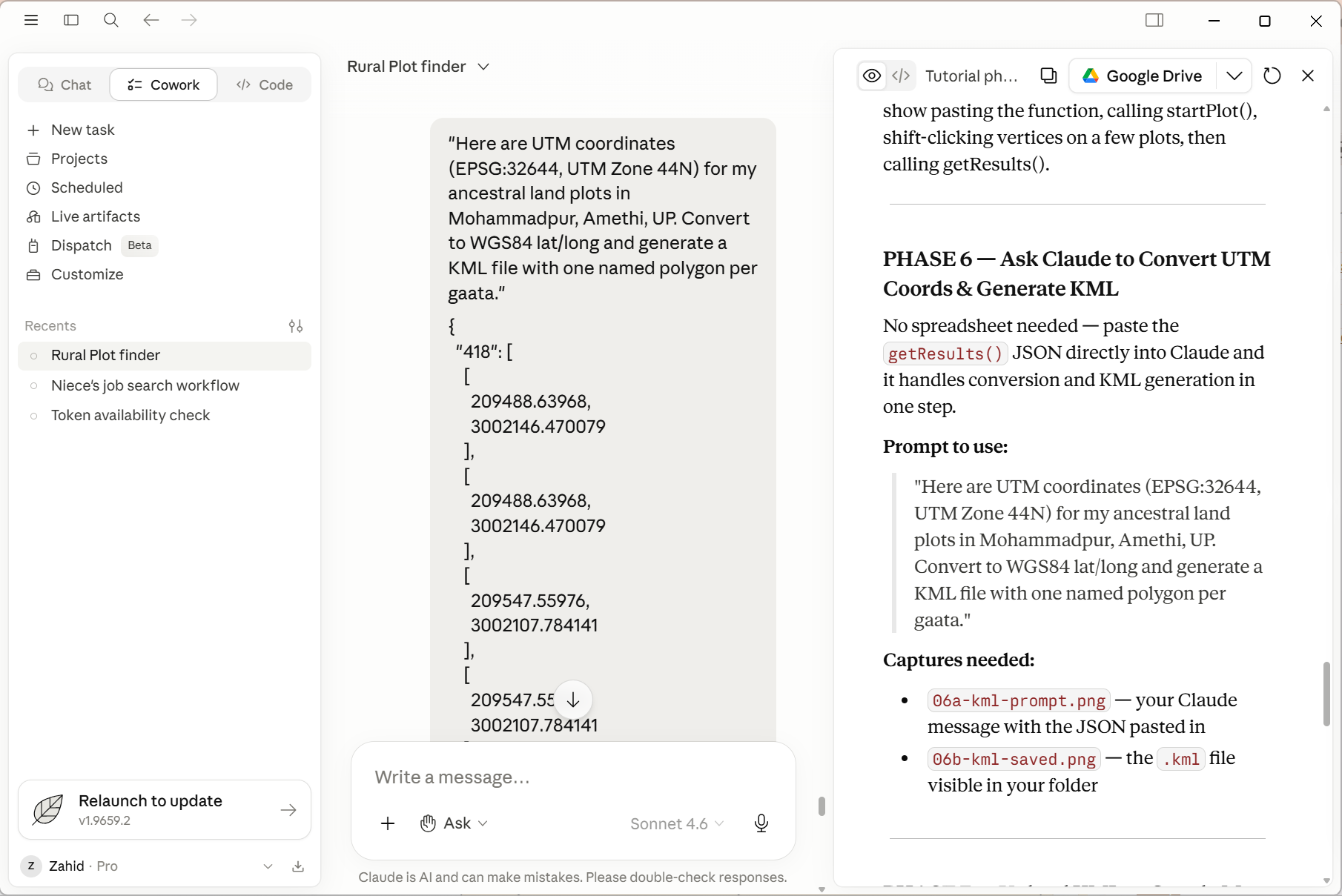Image resolution: width=1342 pixels, height=896 pixels.
Task: Expand the Rural Plot finder title dropdown
Action: (483, 67)
